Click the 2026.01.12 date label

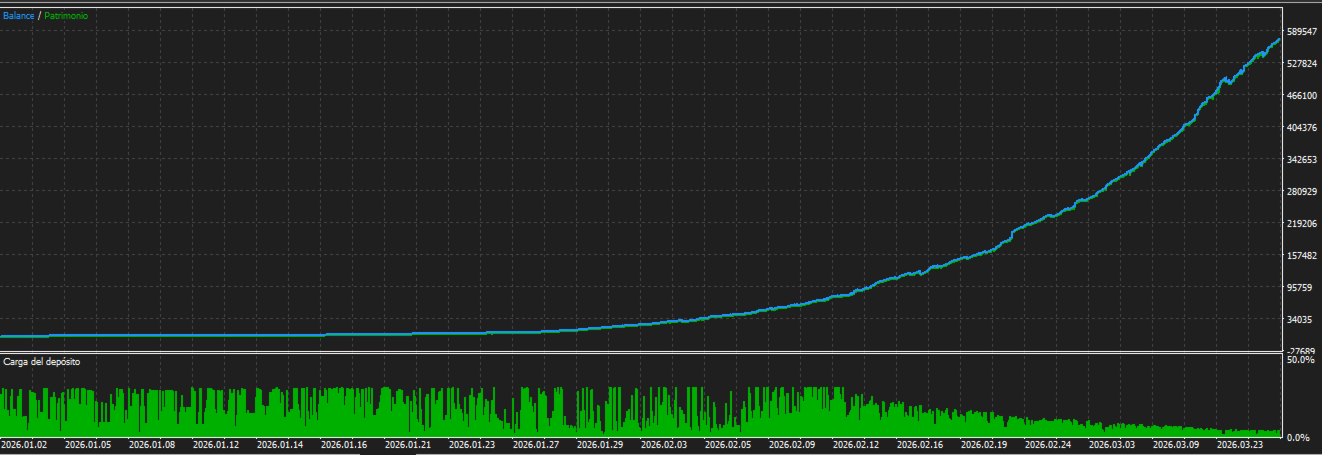(x=216, y=444)
